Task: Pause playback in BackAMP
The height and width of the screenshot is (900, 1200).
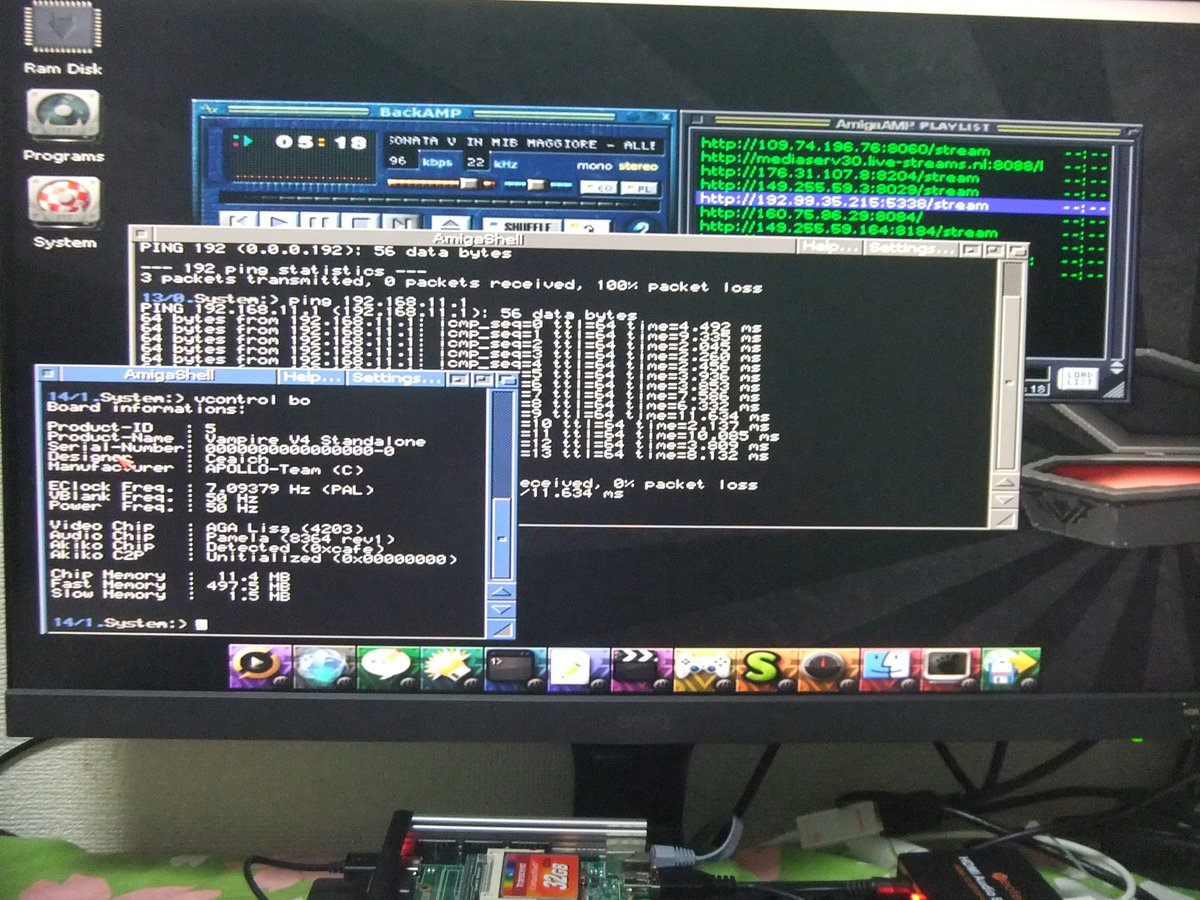Action: tap(319, 220)
